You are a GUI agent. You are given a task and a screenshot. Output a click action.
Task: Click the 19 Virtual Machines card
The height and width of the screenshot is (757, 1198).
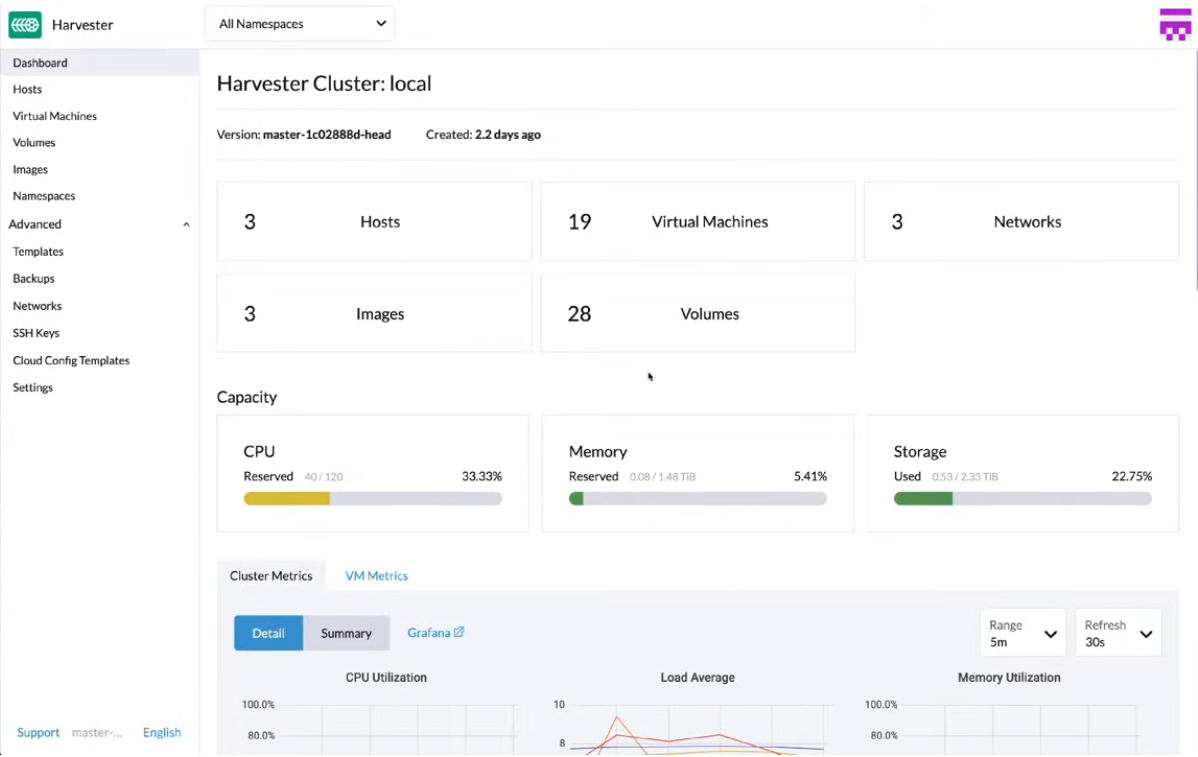698,222
